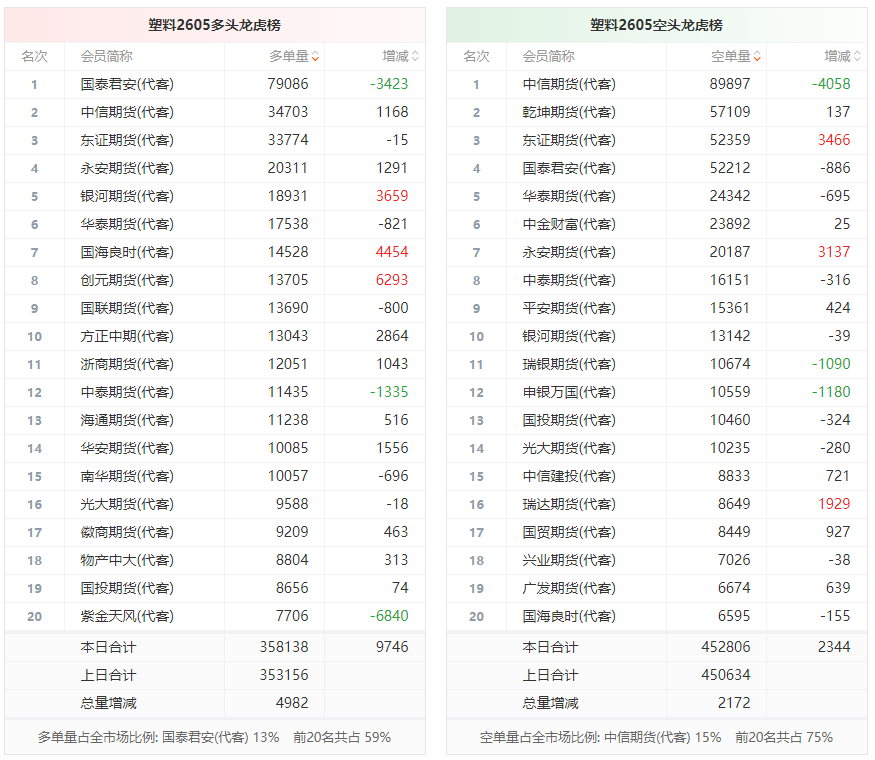Click green change value -6840
The width and height of the screenshot is (875, 760).
[x=389, y=616]
